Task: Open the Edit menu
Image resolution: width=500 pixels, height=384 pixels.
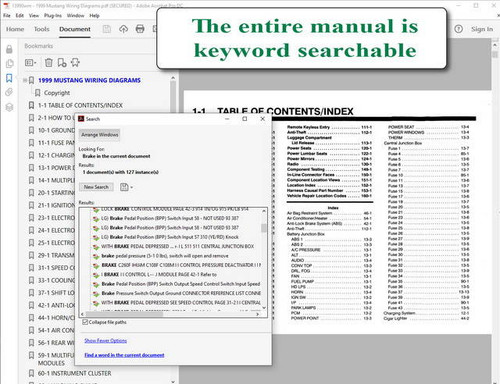Action: [x=20, y=15]
